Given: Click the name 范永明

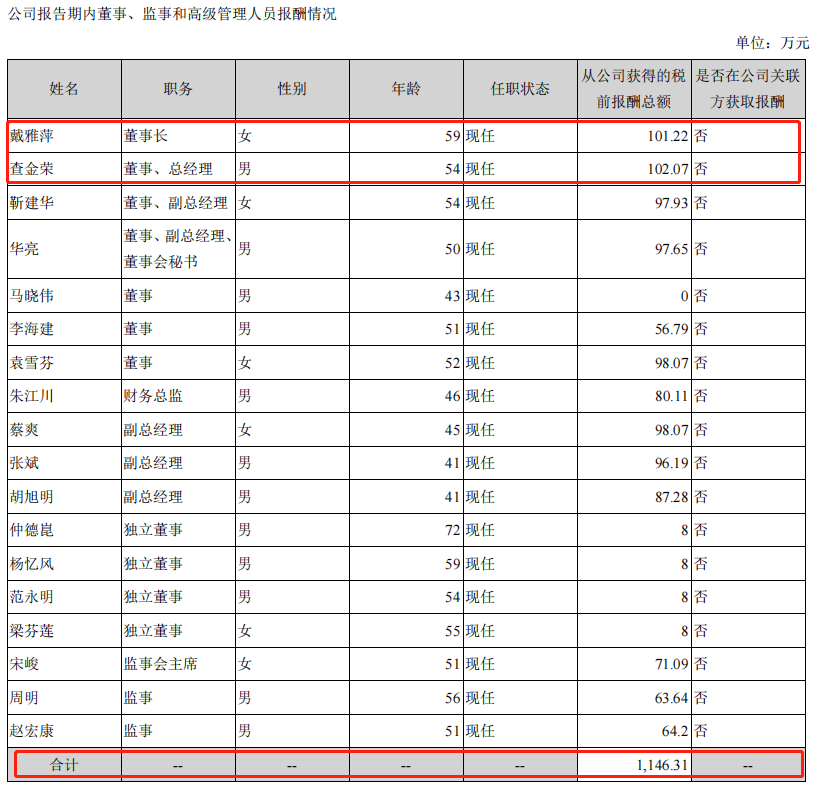Looking at the screenshot, I should point(31,597).
